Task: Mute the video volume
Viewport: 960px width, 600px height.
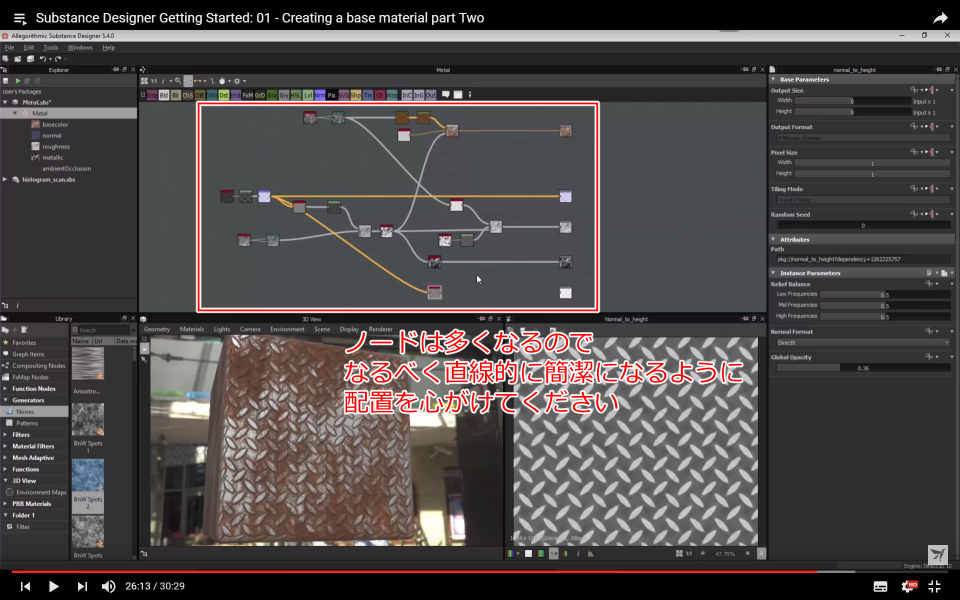Action: point(108,586)
